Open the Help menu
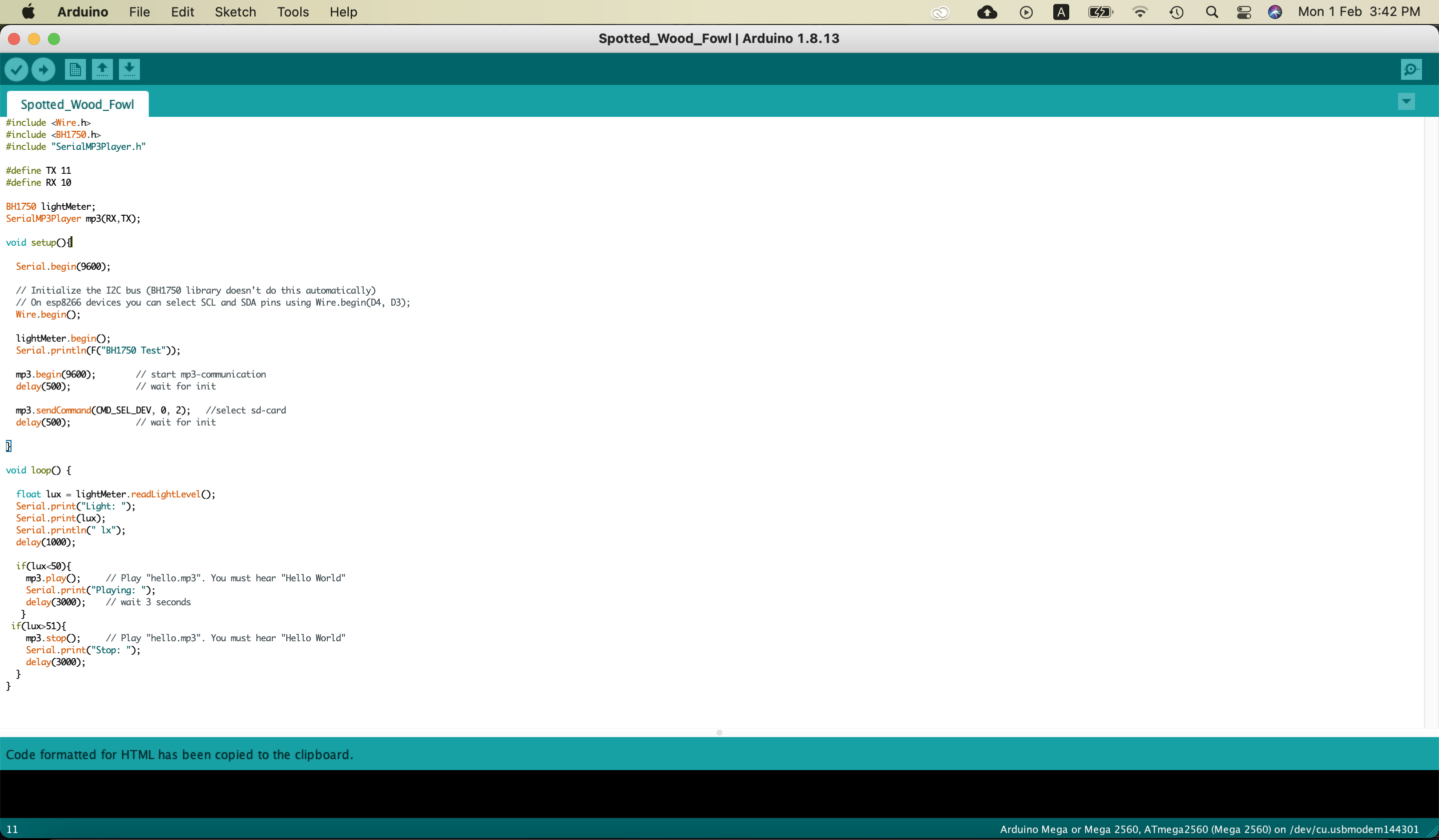Screen dimensions: 1439x840 coord(343,12)
